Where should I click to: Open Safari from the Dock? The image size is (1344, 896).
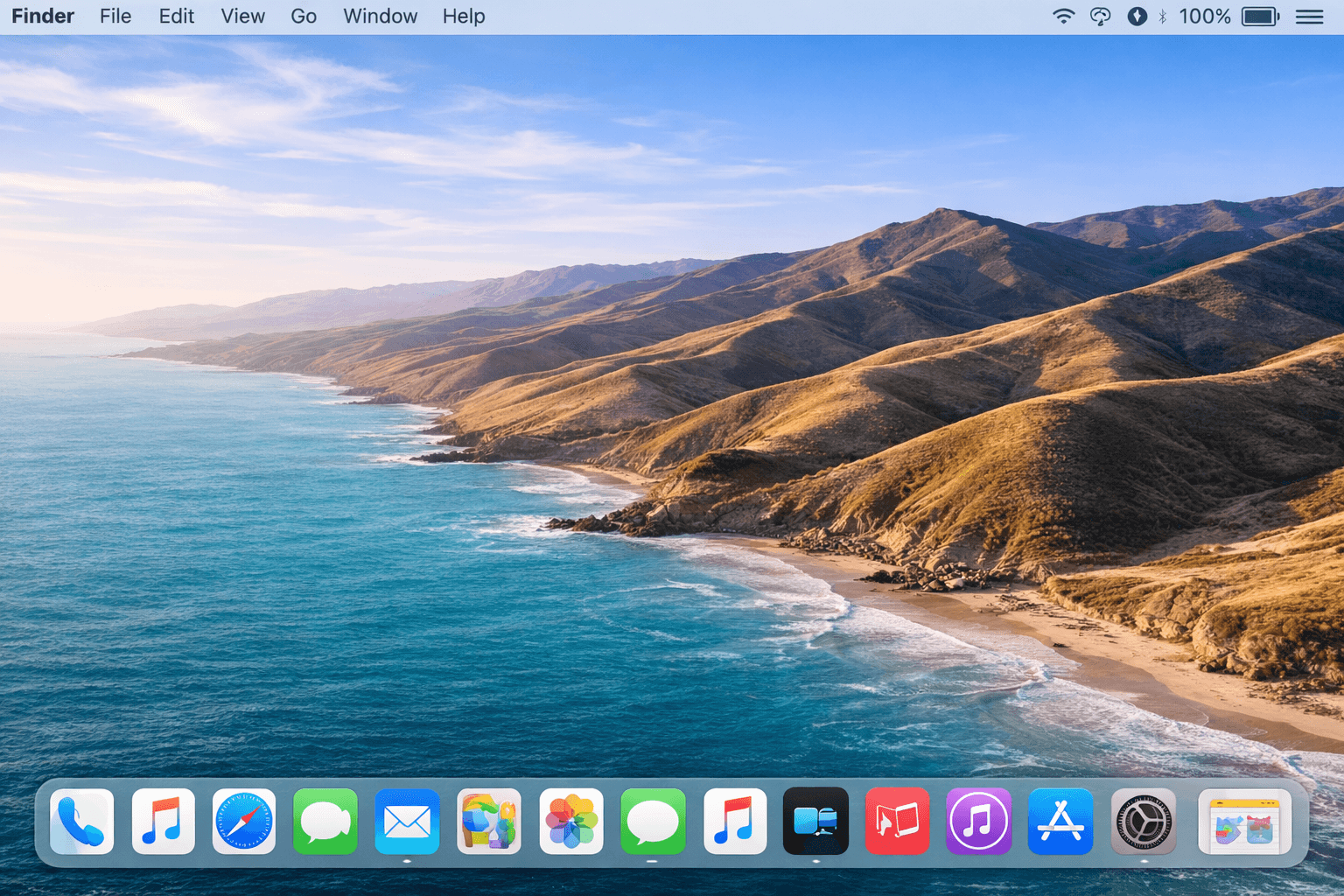tap(244, 822)
